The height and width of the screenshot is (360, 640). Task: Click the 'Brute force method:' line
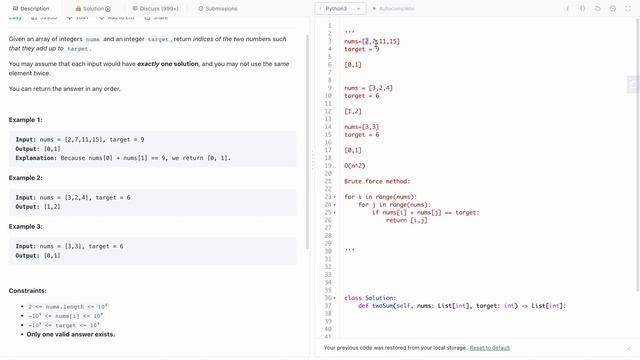point(377,181)
